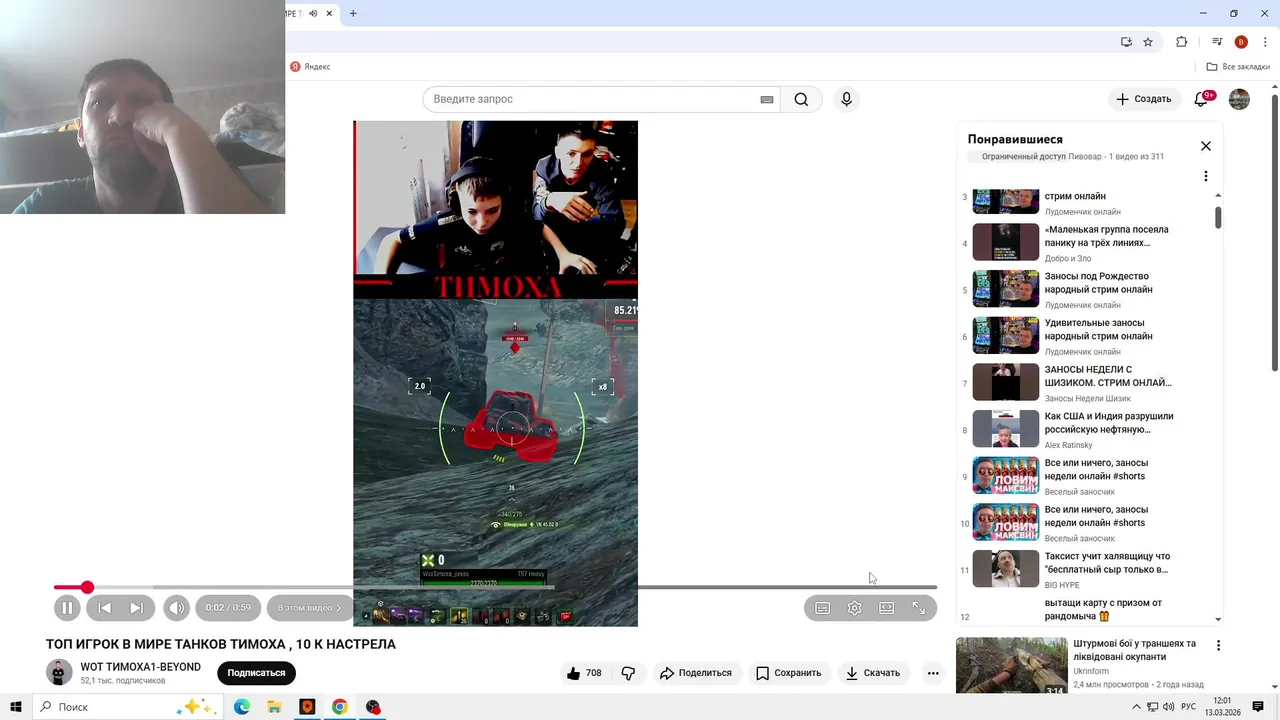Screen dimensions: 1280x720
Task: Open the browser extensions puzzle icon
Action: pyautogui.click(x=1181, y=42)
